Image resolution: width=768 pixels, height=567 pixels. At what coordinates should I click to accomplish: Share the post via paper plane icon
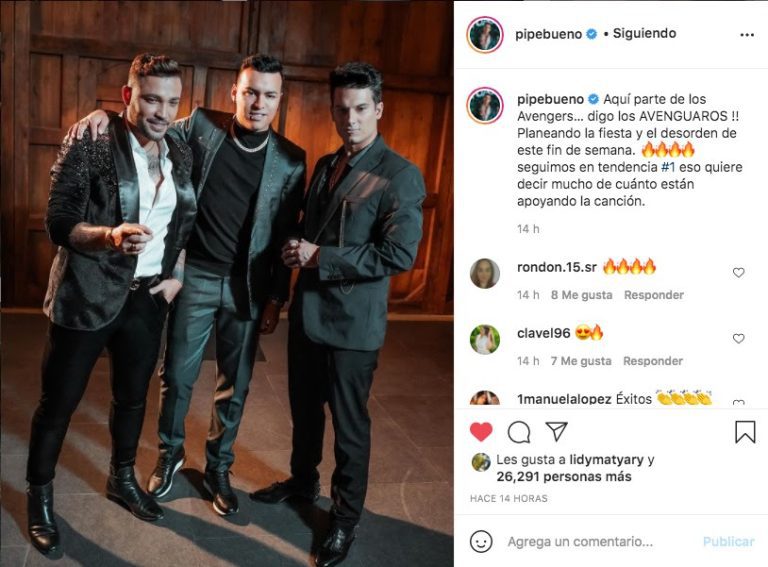(x=557, y=431)
